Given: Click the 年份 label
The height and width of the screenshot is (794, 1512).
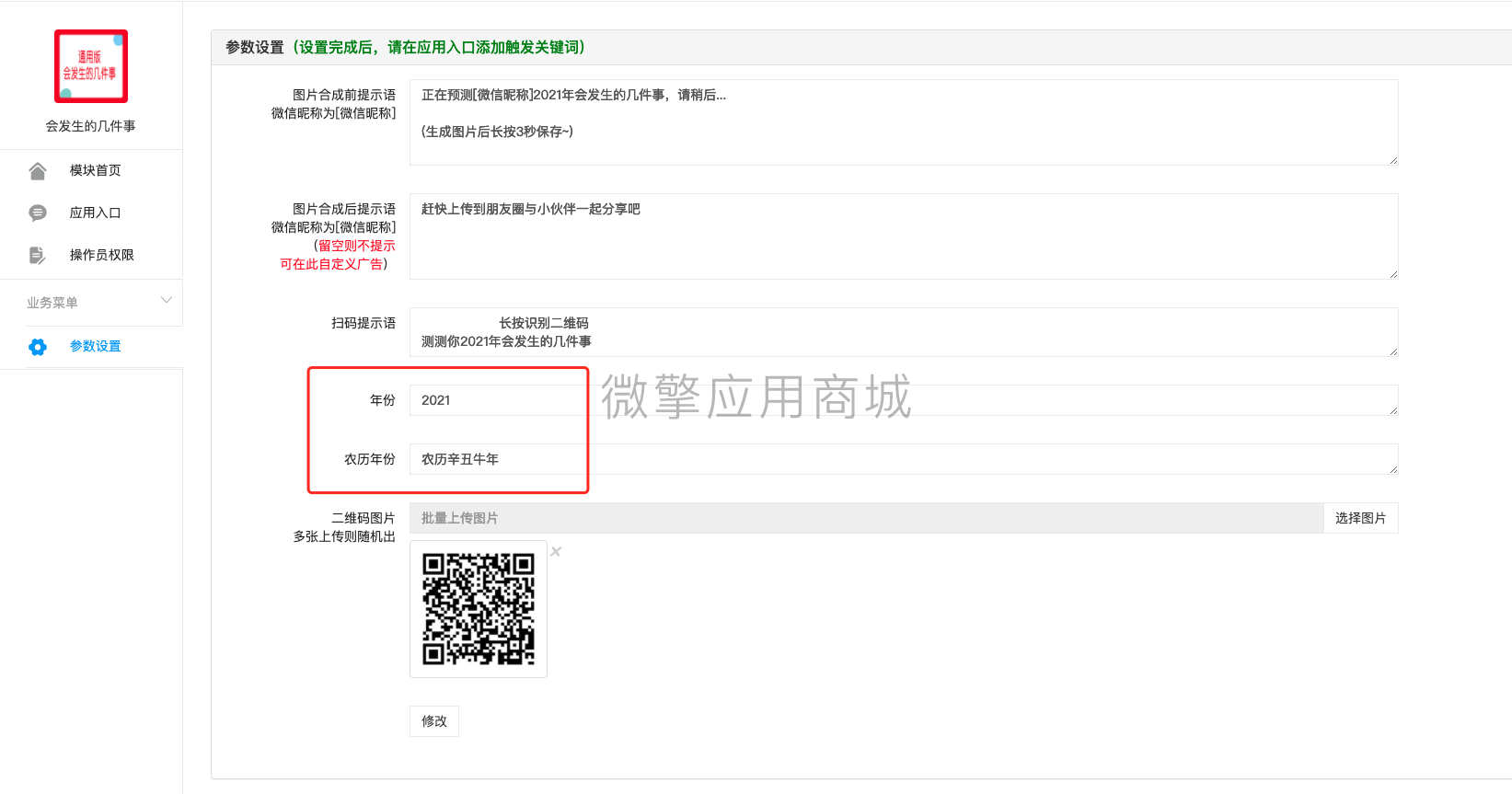Looking at the screenshot, I should [x=383, y=400].
